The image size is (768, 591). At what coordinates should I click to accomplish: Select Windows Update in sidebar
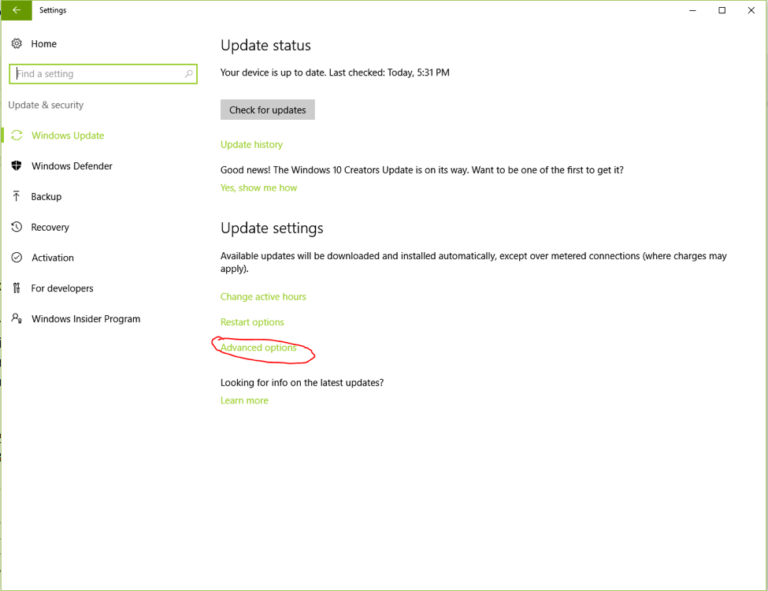[x=68, y=136]
